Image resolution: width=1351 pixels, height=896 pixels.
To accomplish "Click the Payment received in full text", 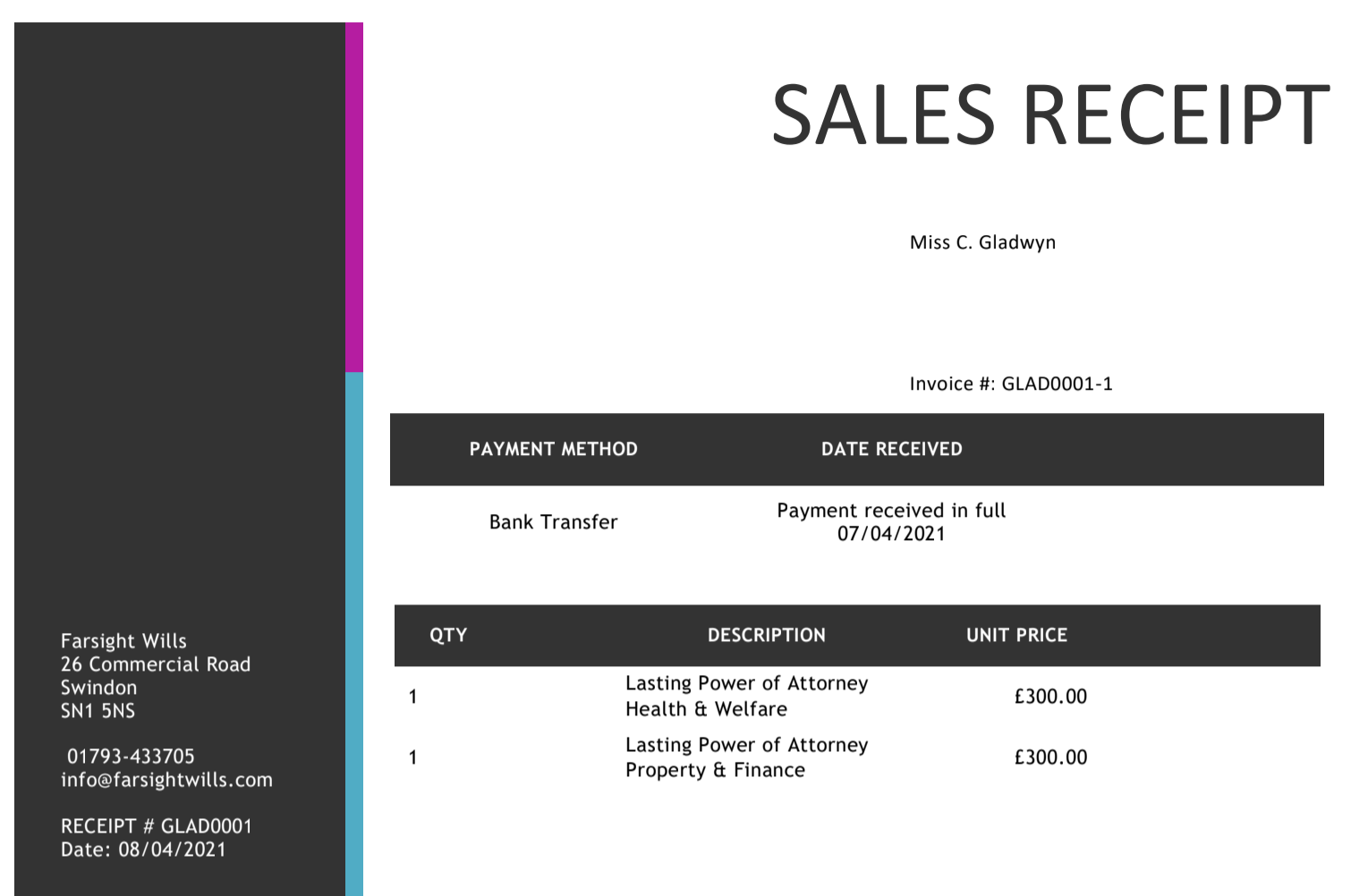I will coord(891,511).
